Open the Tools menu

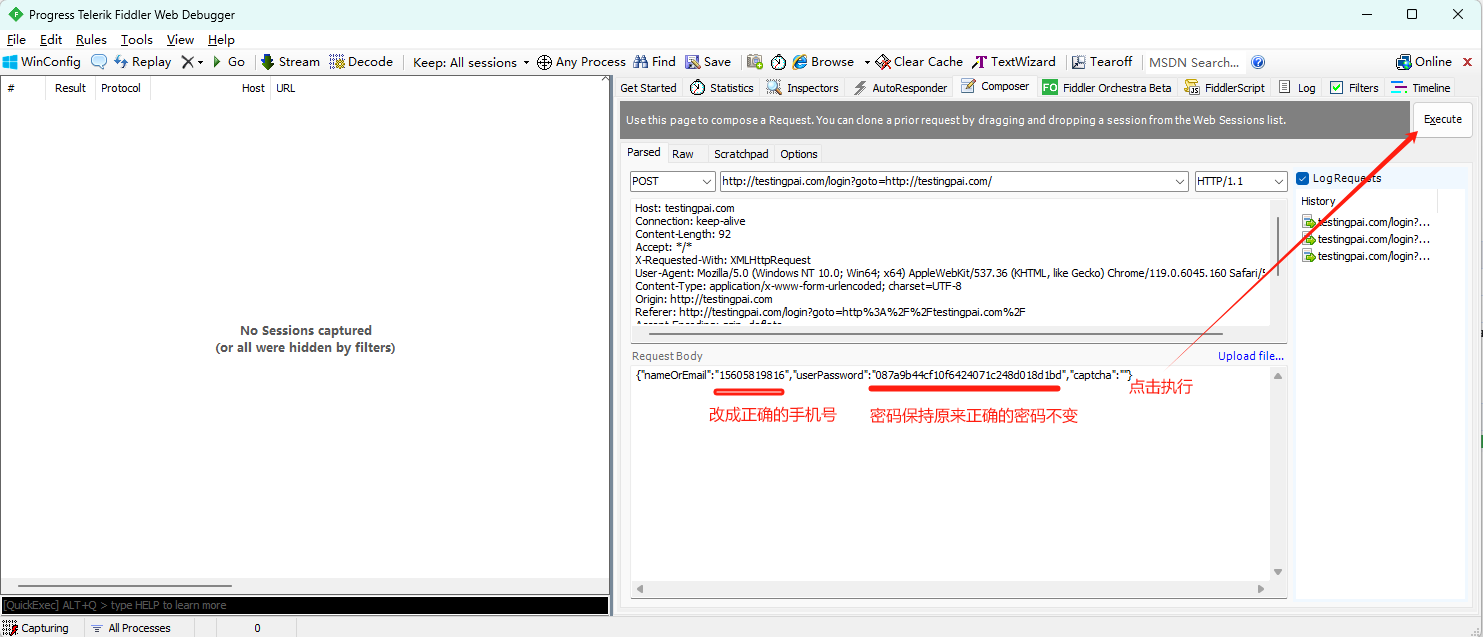(137, 40)
